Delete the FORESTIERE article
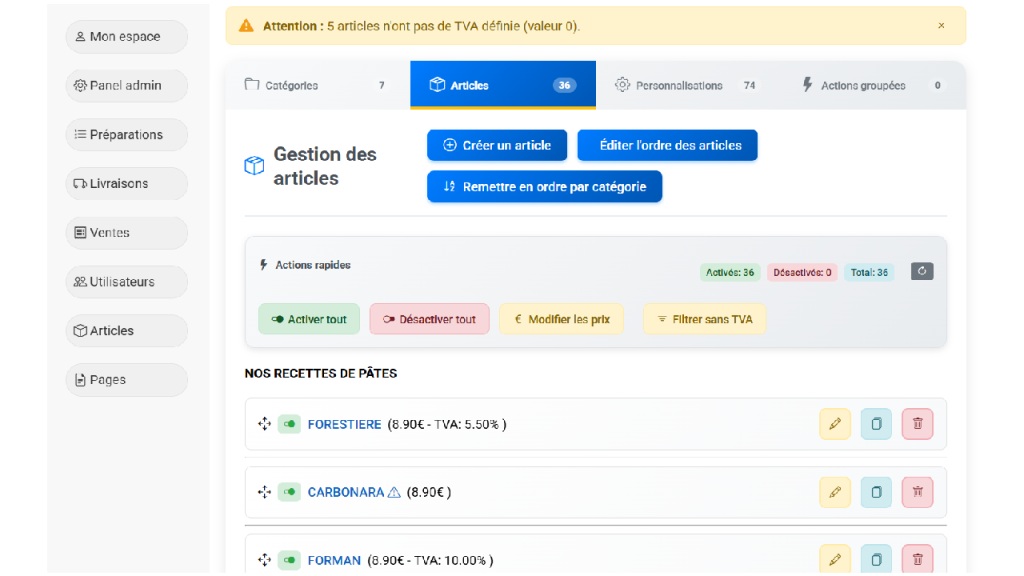This screenshot has height=576, width=1024. [x=917, y=424]
